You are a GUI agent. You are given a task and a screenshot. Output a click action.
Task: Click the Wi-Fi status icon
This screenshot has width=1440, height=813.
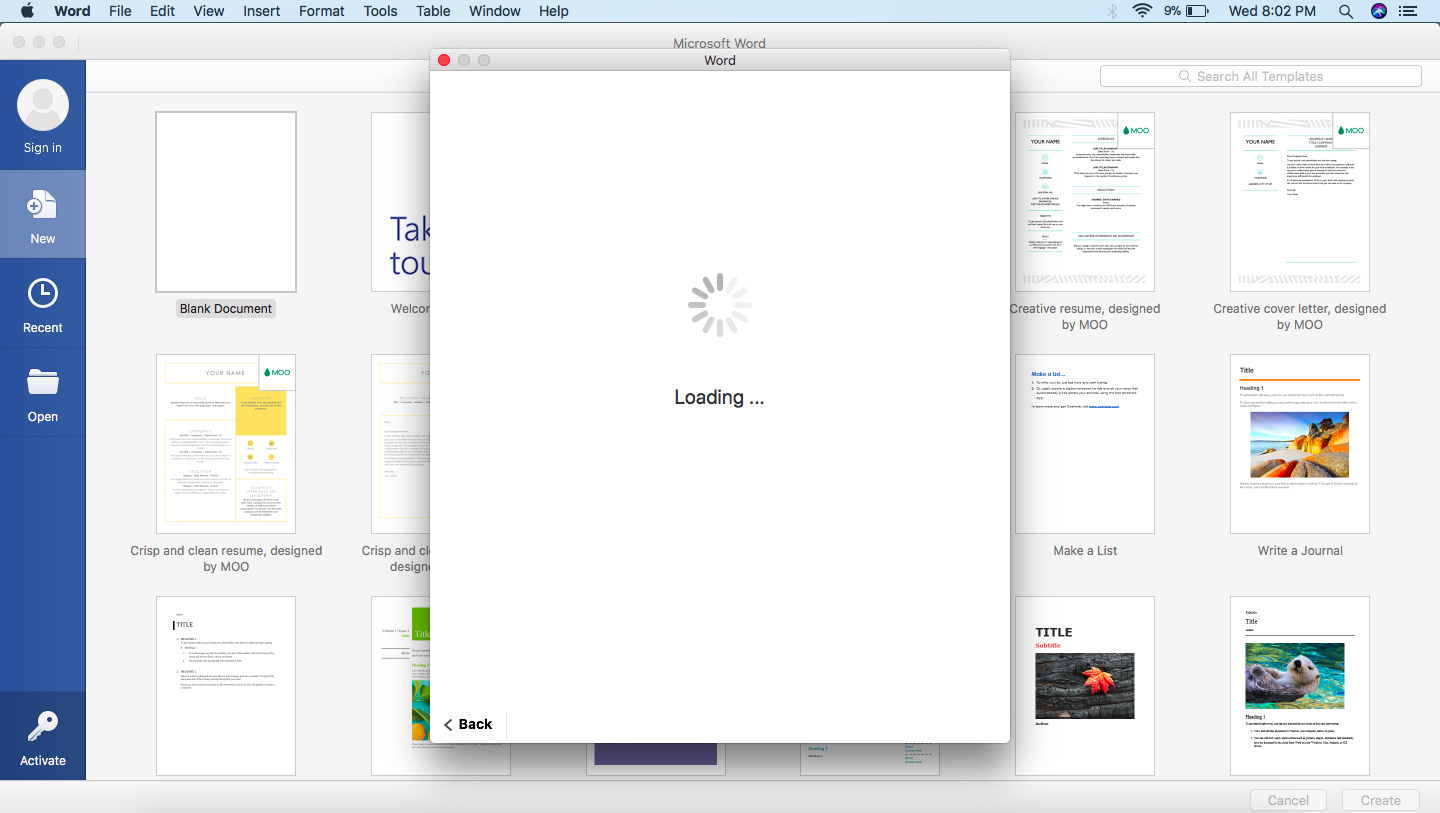1142,11
